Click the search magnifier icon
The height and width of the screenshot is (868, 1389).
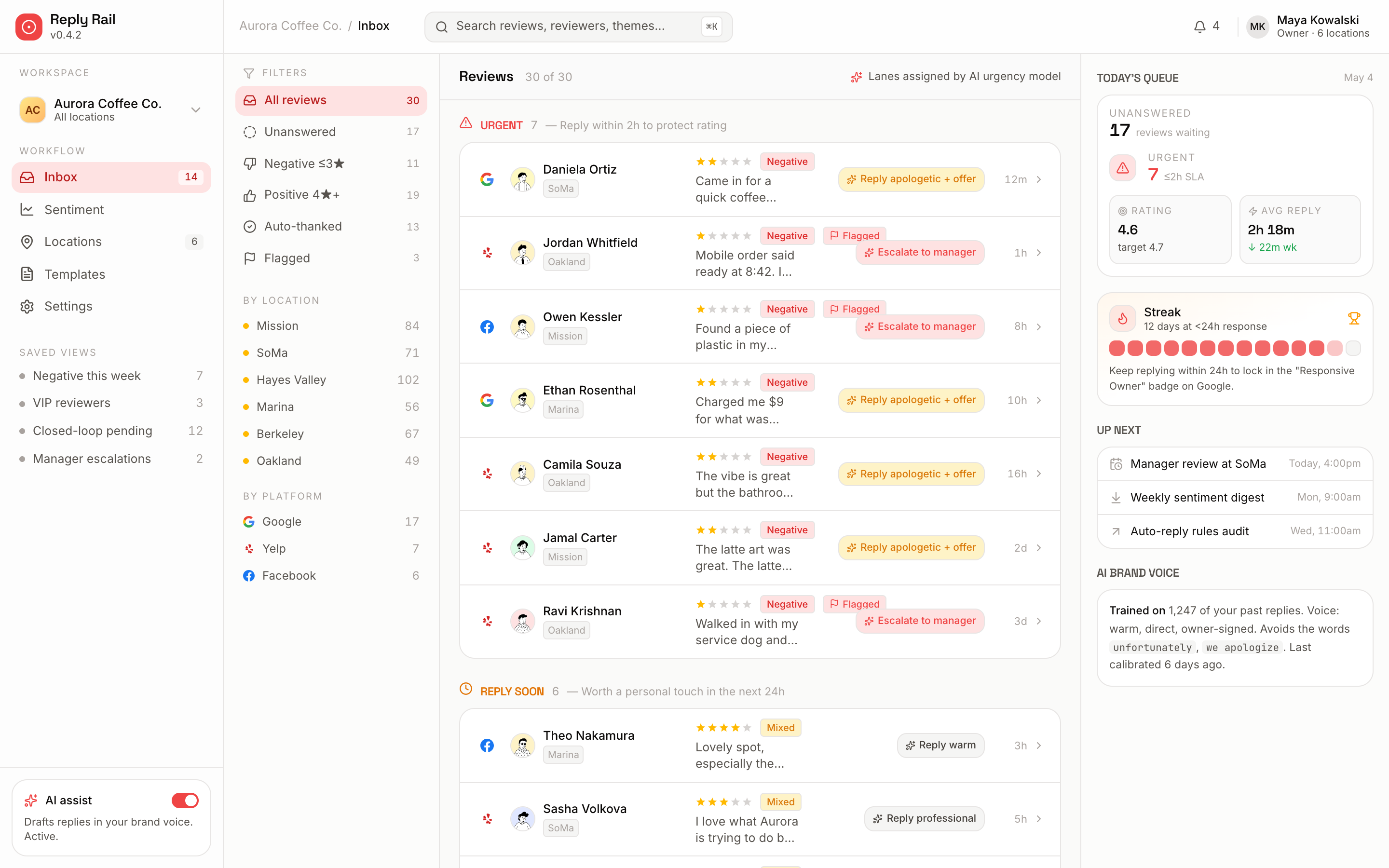441,27
